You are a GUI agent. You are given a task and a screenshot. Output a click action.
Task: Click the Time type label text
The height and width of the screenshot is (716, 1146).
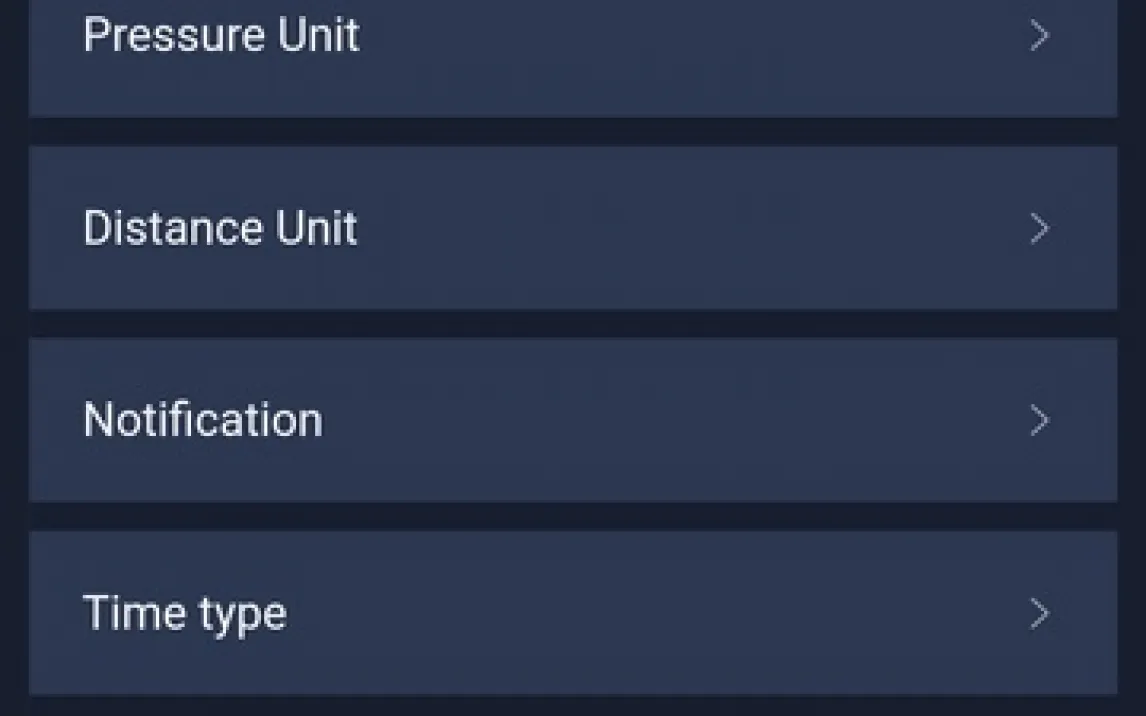[x=185, y=613]
